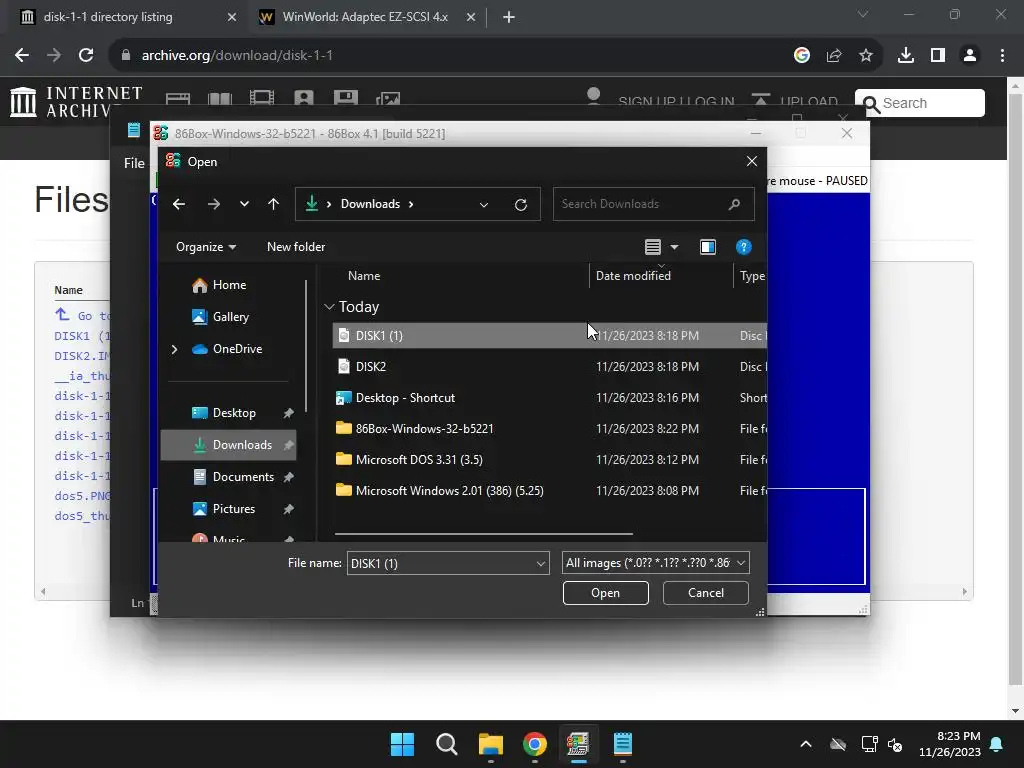Open Chrome downloads icon

(906, 56)
